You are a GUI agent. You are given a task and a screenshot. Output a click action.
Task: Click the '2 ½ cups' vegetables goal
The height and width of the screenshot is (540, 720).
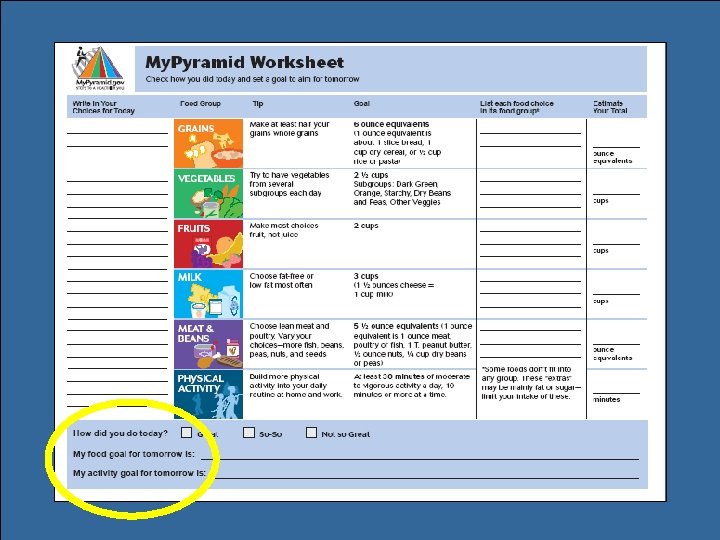click(x=371, y=175)
